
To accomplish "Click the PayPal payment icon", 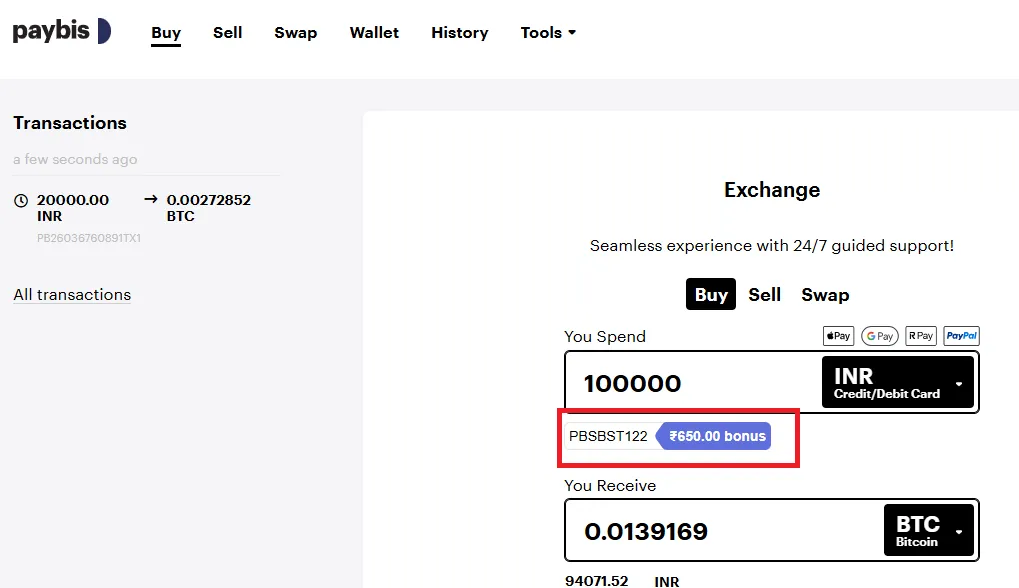I will (x=961, y=336).
